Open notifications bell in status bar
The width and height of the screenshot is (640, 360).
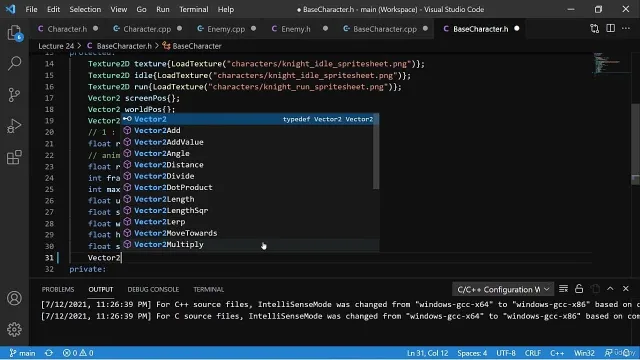627,353
